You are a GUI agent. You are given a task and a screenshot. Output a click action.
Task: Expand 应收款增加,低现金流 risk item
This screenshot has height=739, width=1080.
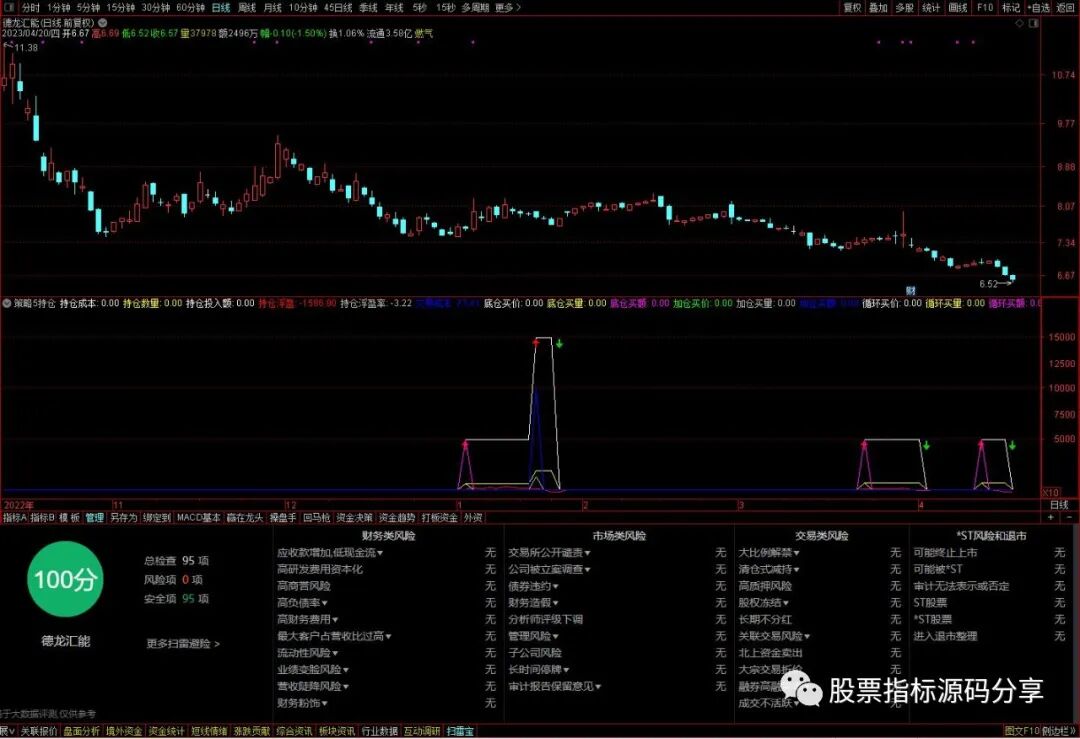pos(330,552)
